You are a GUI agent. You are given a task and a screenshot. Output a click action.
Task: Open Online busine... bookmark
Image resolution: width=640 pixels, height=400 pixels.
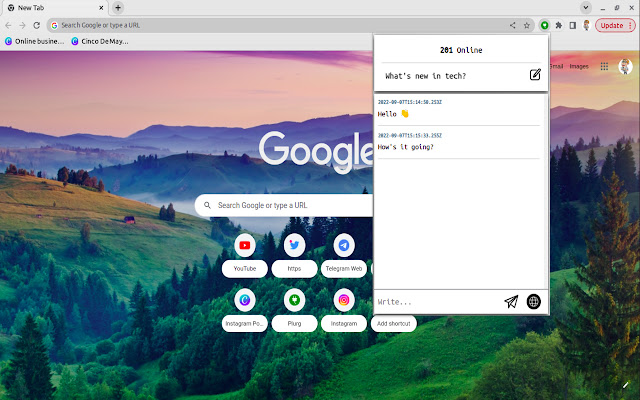point(34,41)
